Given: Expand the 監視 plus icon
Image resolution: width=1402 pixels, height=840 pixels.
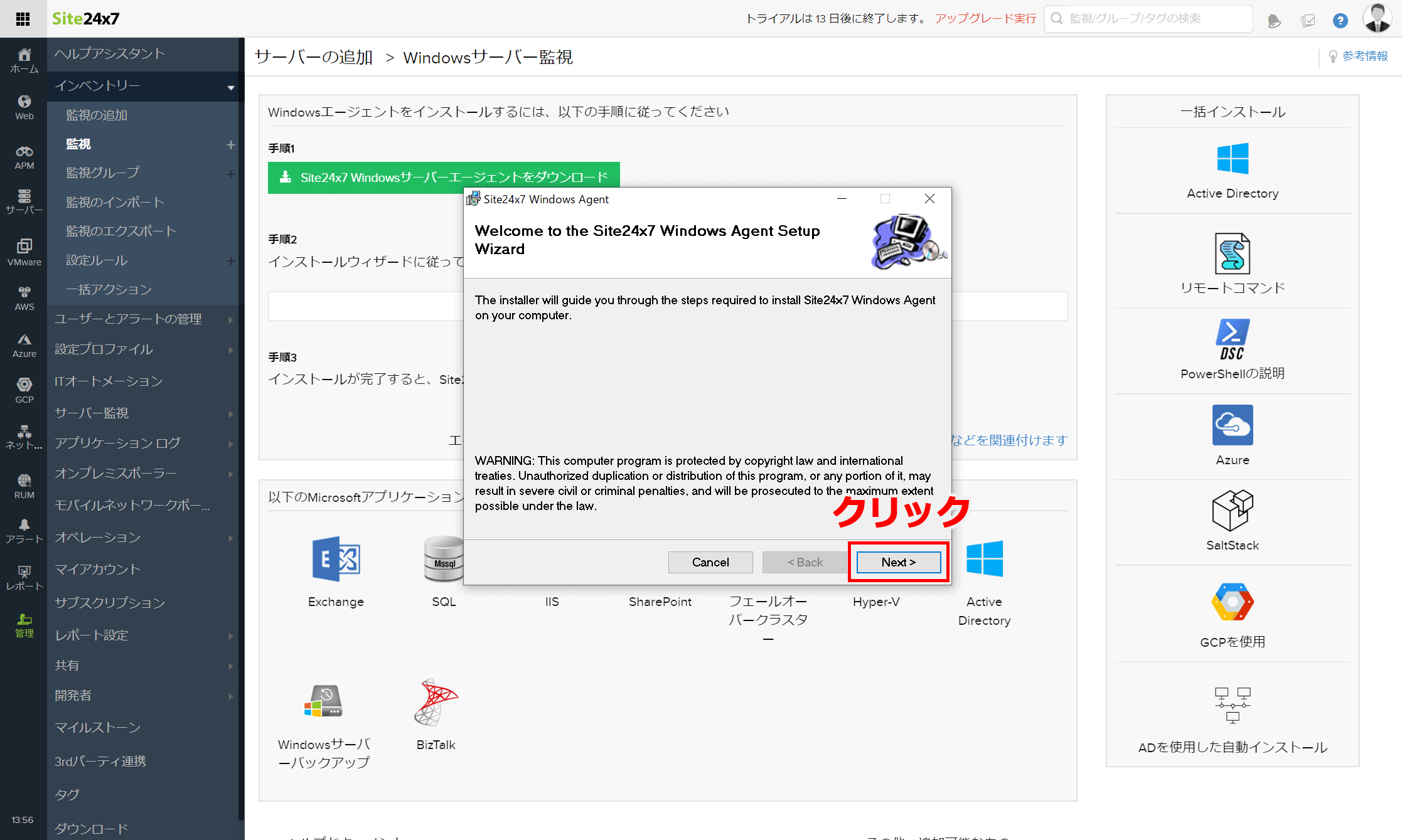Looking at the screenshot, I should click(231, 145).
